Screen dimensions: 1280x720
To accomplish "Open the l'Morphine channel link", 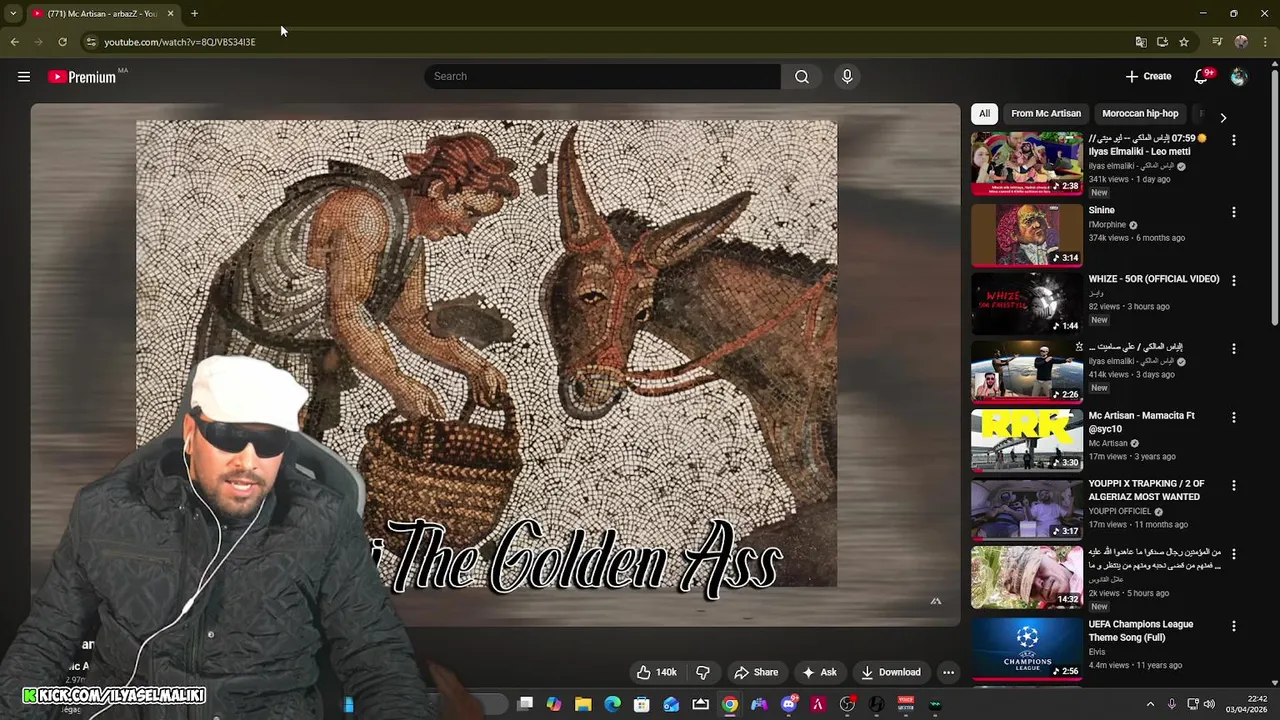I will pyautogui.click(x=1107, y=225).
